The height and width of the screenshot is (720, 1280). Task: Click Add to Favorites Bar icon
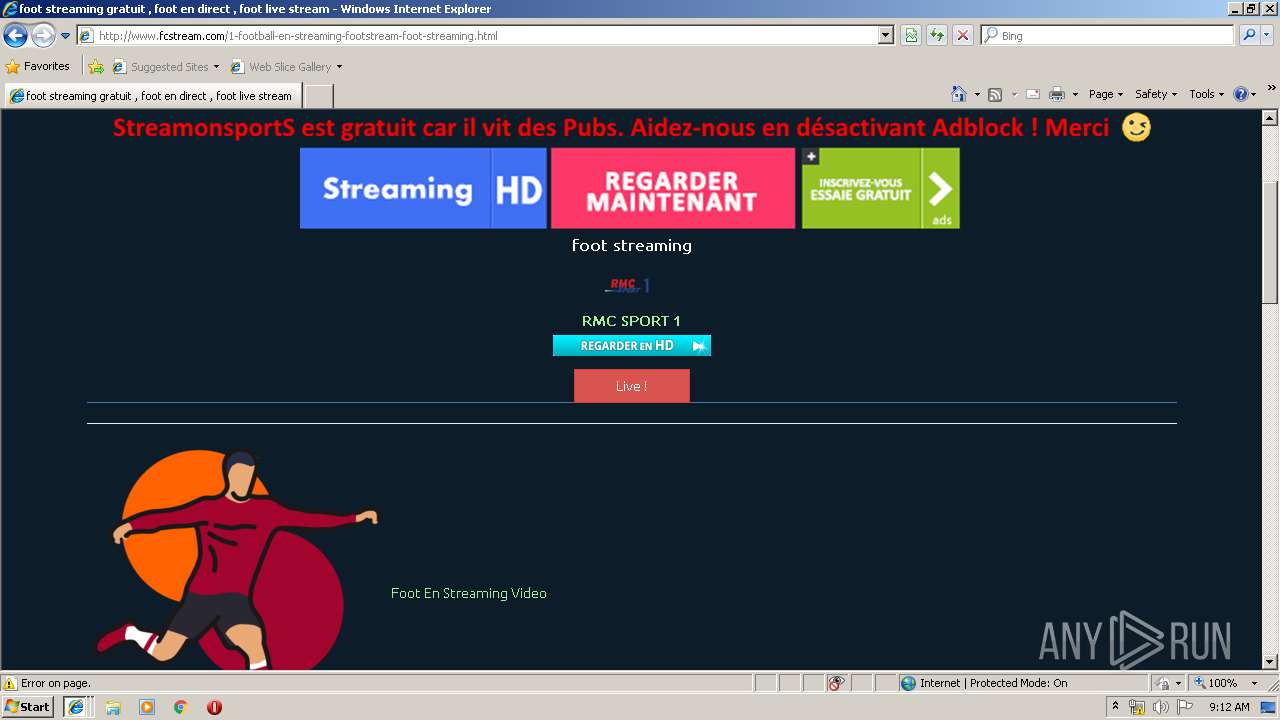96,67
